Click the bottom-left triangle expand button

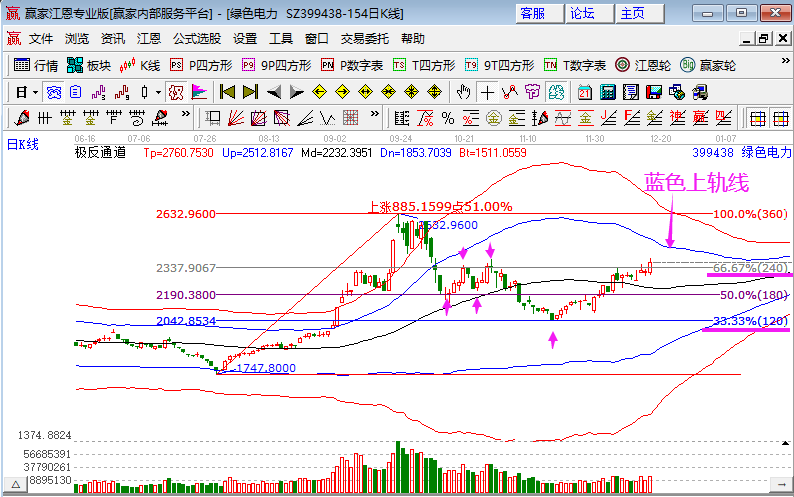coord(16,485)
